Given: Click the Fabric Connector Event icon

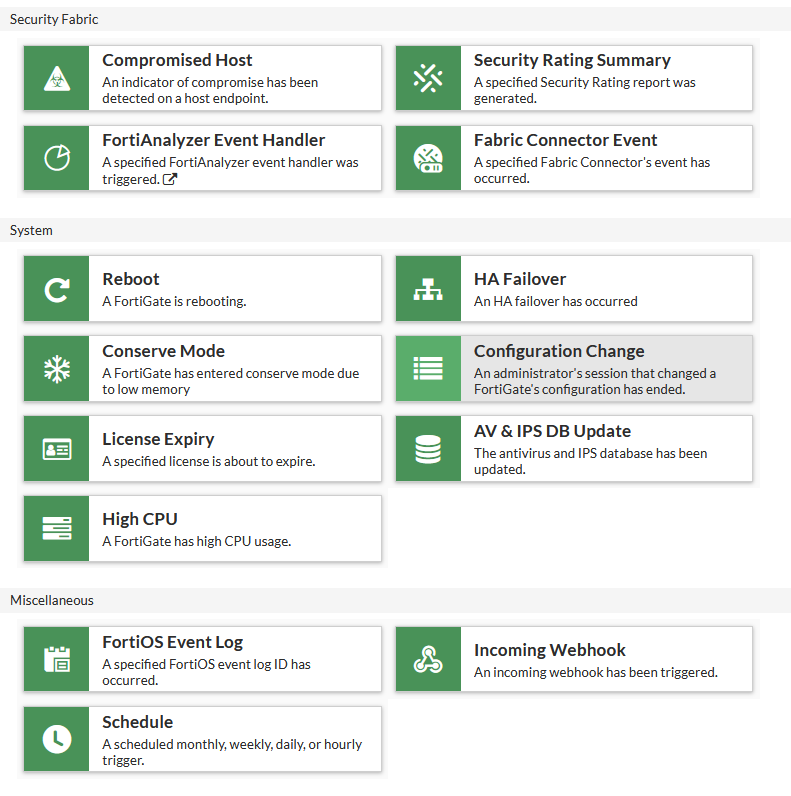Looking at the screenshot, I should point(428,158).
